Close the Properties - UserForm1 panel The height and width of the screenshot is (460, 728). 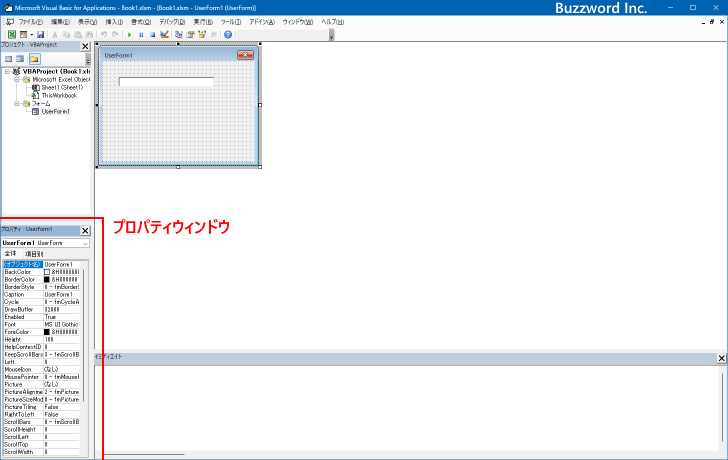[85, 231]
